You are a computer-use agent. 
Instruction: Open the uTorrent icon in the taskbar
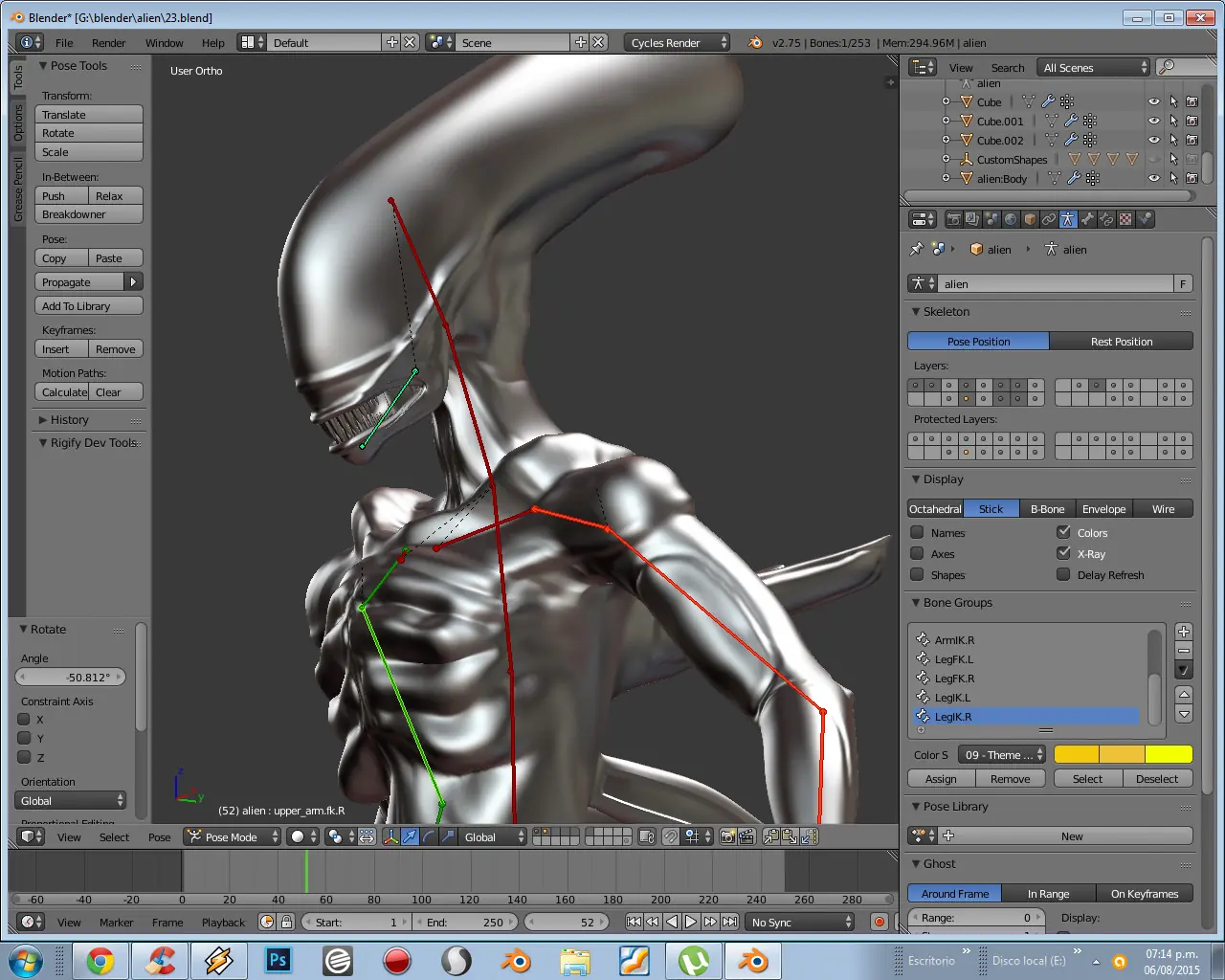pos(694,960)
